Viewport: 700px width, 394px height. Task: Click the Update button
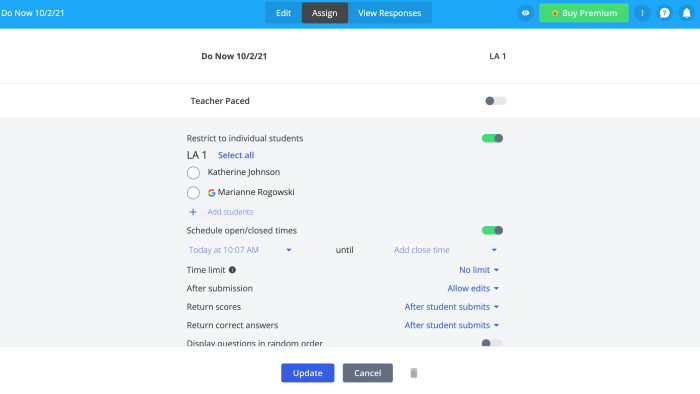pyautogui.click(x=308, y=373)
